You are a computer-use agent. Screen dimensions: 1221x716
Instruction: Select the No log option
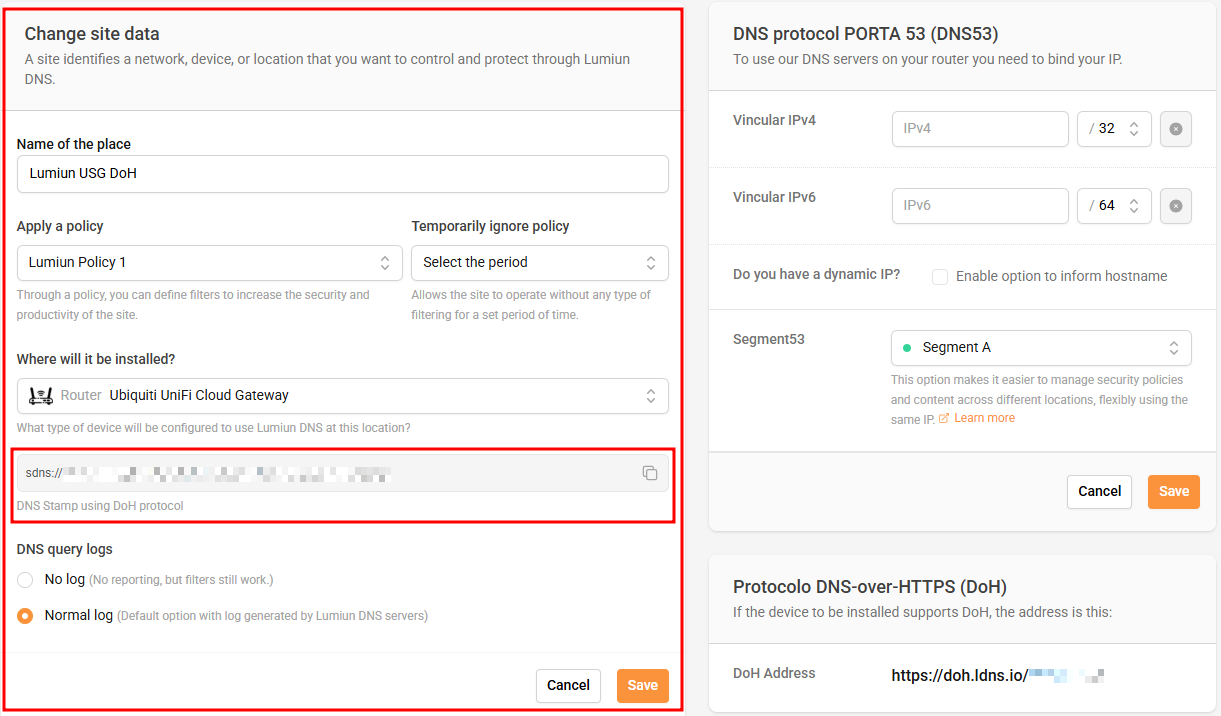[26, 580]
